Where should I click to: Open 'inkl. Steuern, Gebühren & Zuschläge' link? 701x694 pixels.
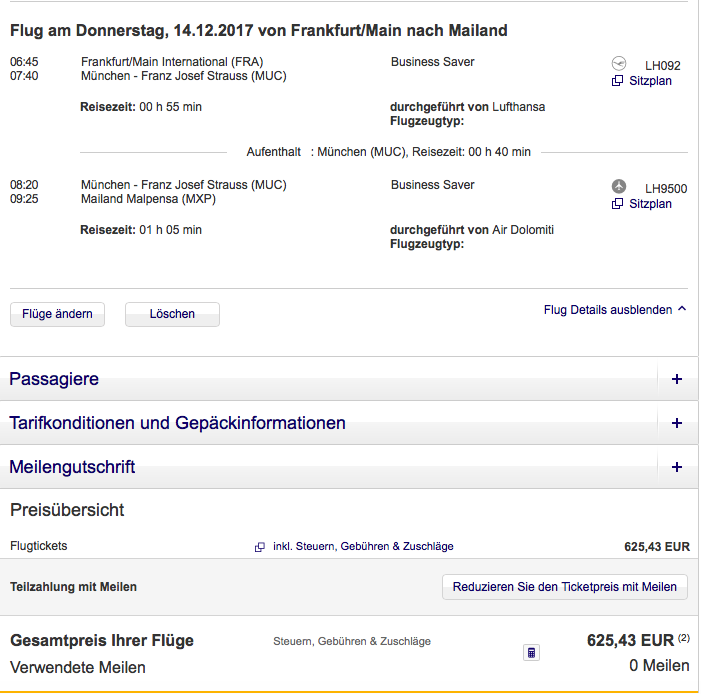(x=363, y=546)
